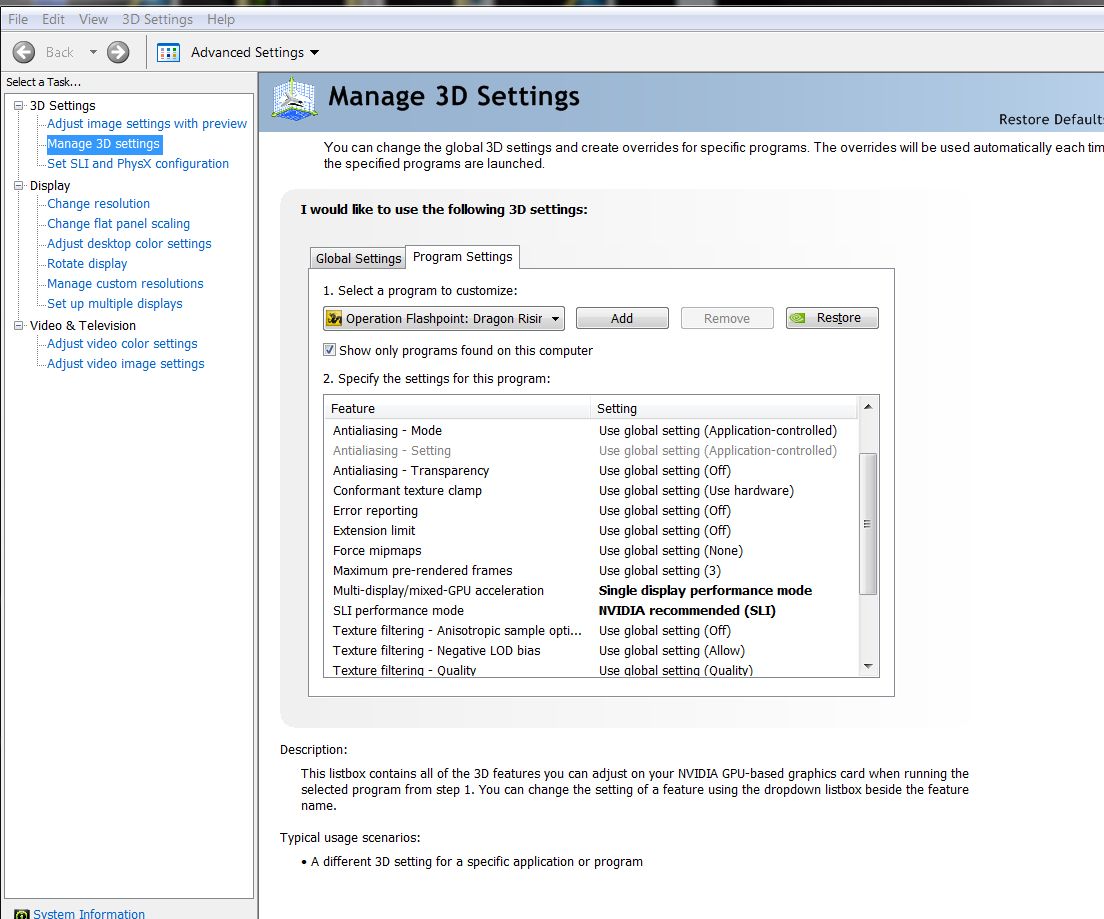This screenshot has height=919, width=1104.
Task: Select the Antialiasing - Transparency row
Action: click(591, 470)
